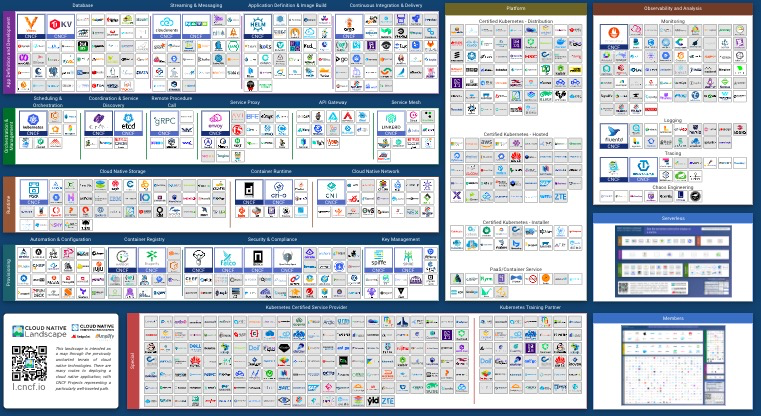Image resolution: width=761 pixels, height=416 pixels.
Task: Open the Members landscape thumbnail
Action: (673, 365)
